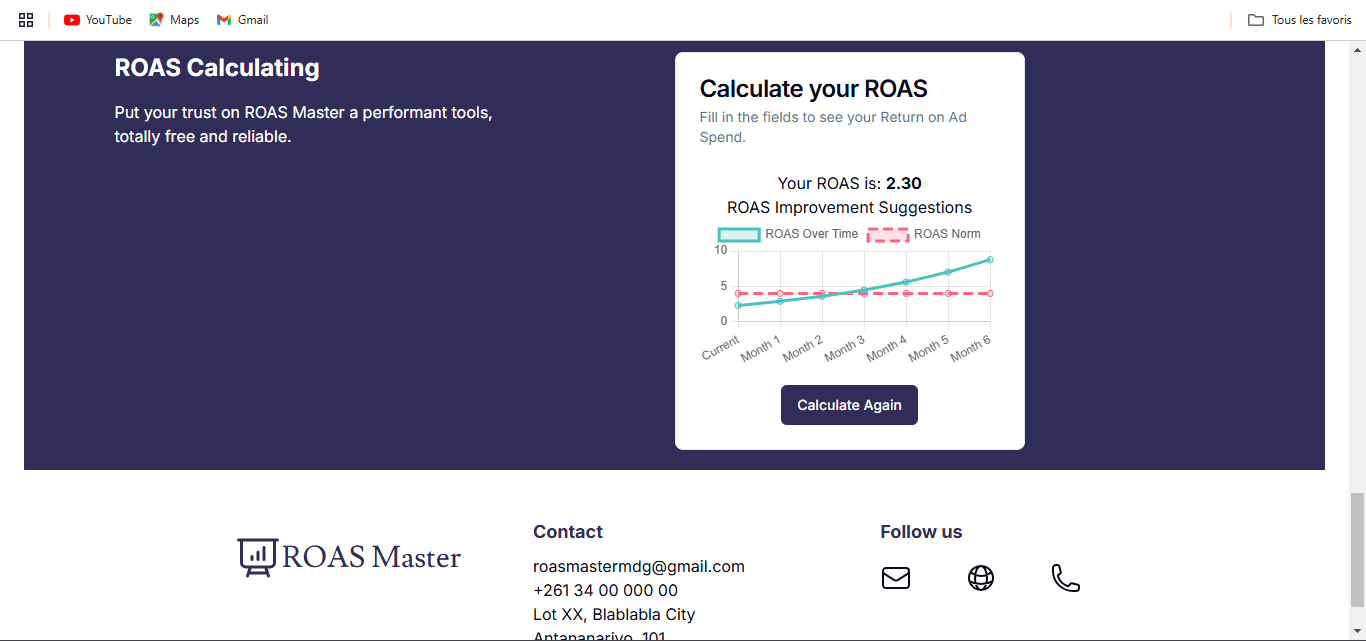This screenshot has height=641, width=1366.
Task: Open the Gmail bookmark
Action: [x=243, y=20]
